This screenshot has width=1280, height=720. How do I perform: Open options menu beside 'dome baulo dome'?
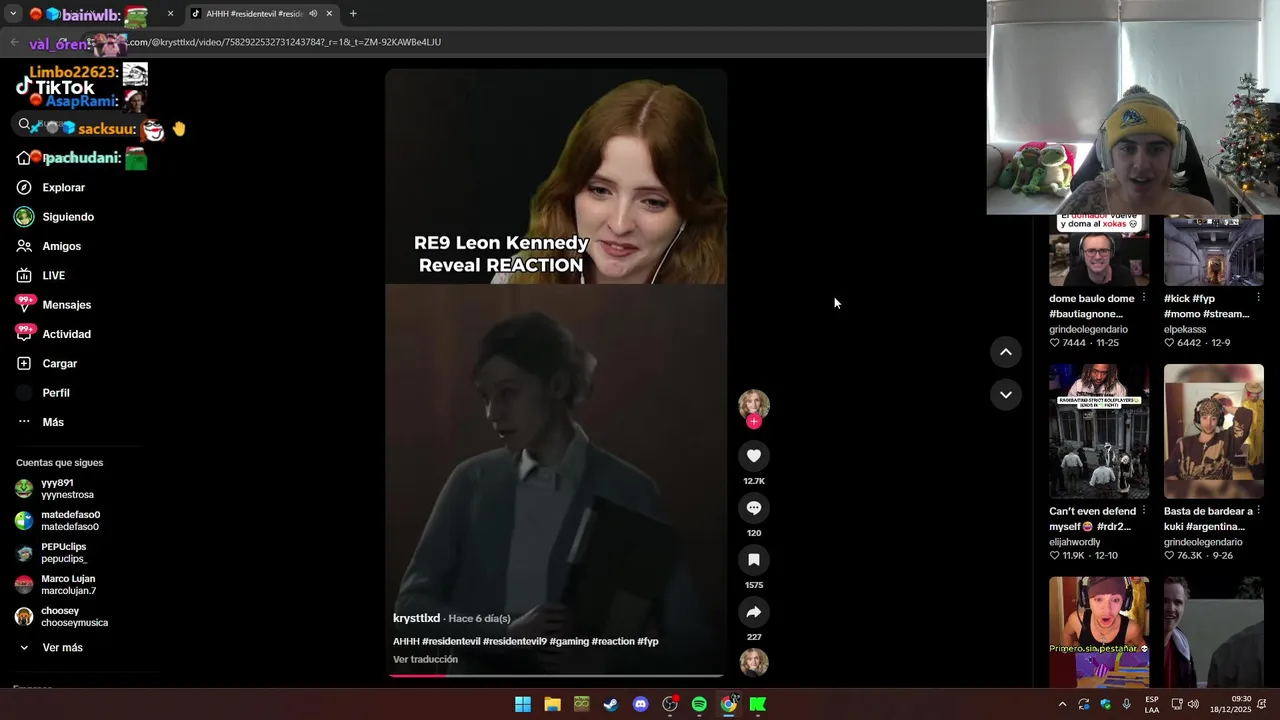[x=1144, y=298]
